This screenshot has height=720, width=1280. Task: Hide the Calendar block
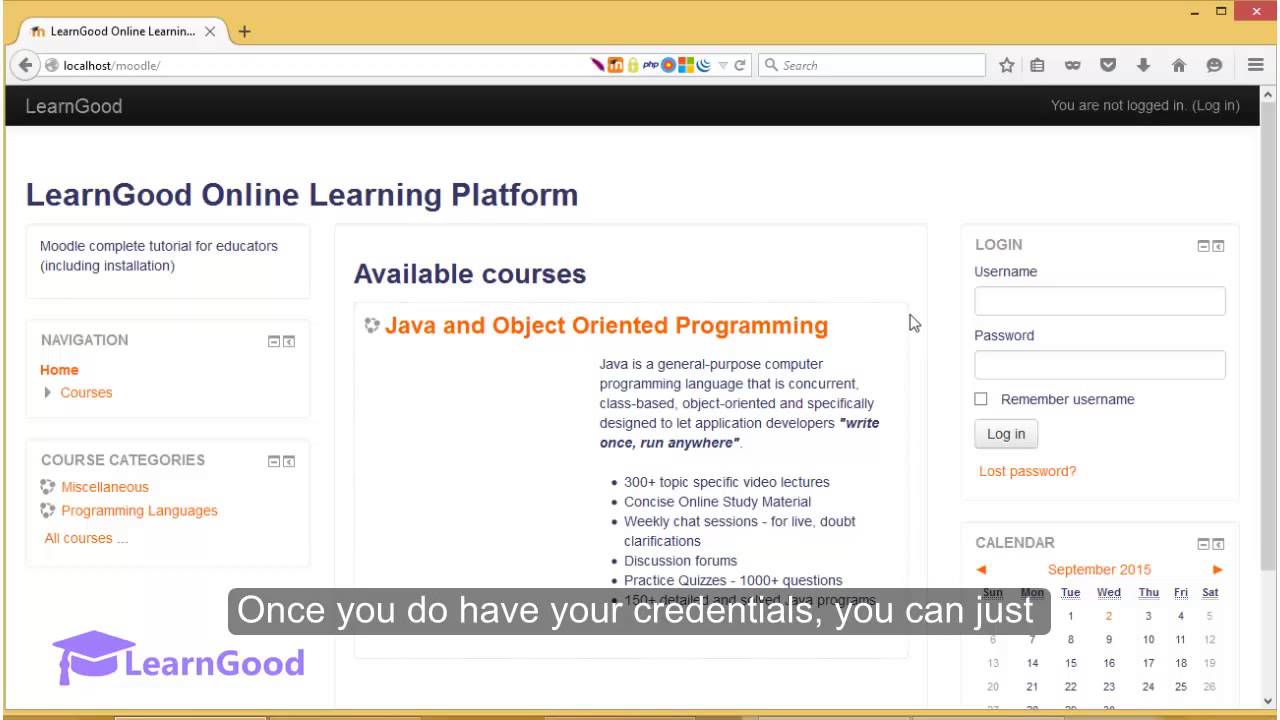(x=1204, y=544)
